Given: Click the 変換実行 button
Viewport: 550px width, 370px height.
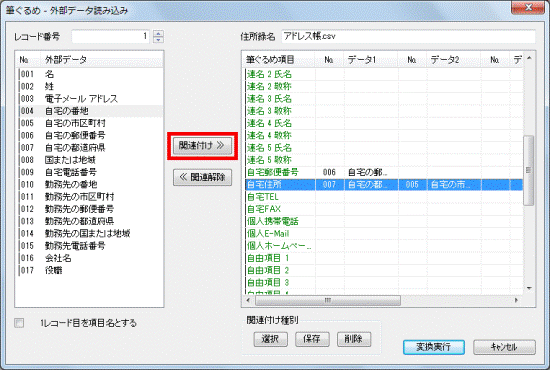Looking at the screenshot, I should coord(434,347).
